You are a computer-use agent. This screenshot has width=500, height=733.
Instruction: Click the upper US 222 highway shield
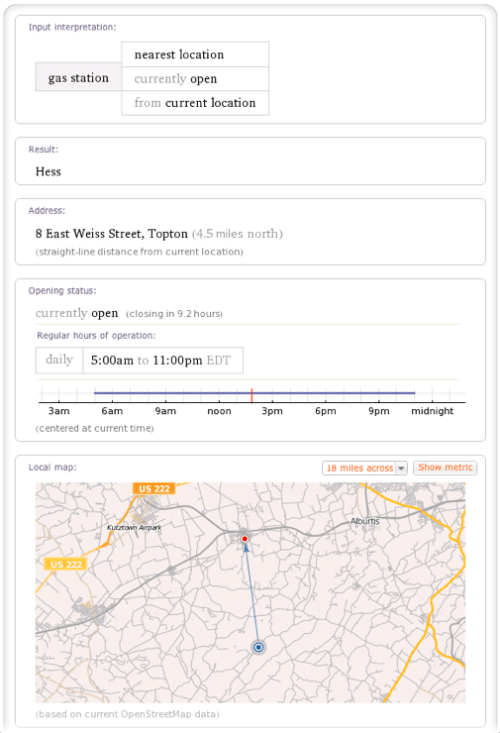point(154,489)
